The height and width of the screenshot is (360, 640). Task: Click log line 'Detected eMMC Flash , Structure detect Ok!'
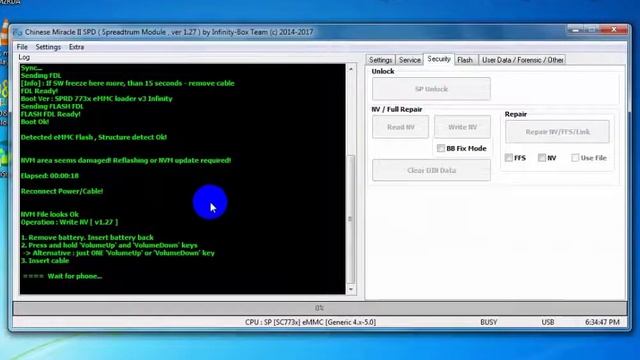pos(93,137)
